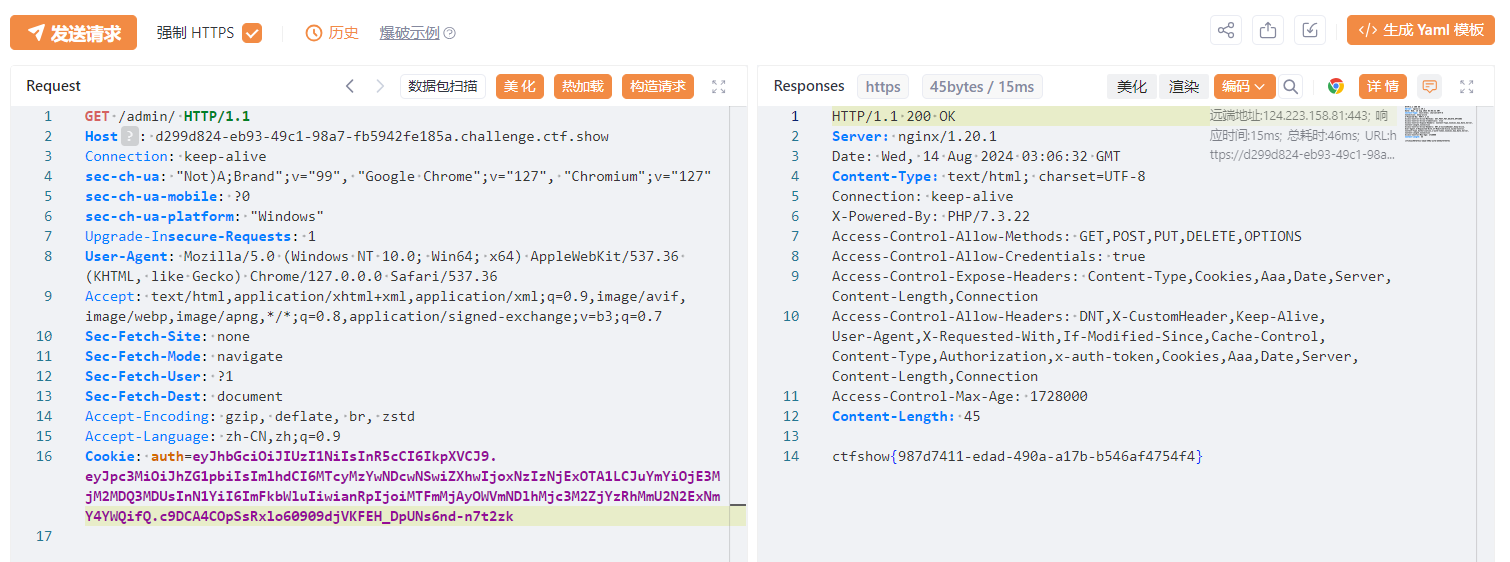
Task: Open response in Chrome browser icon
Action: coord(1336,87)
